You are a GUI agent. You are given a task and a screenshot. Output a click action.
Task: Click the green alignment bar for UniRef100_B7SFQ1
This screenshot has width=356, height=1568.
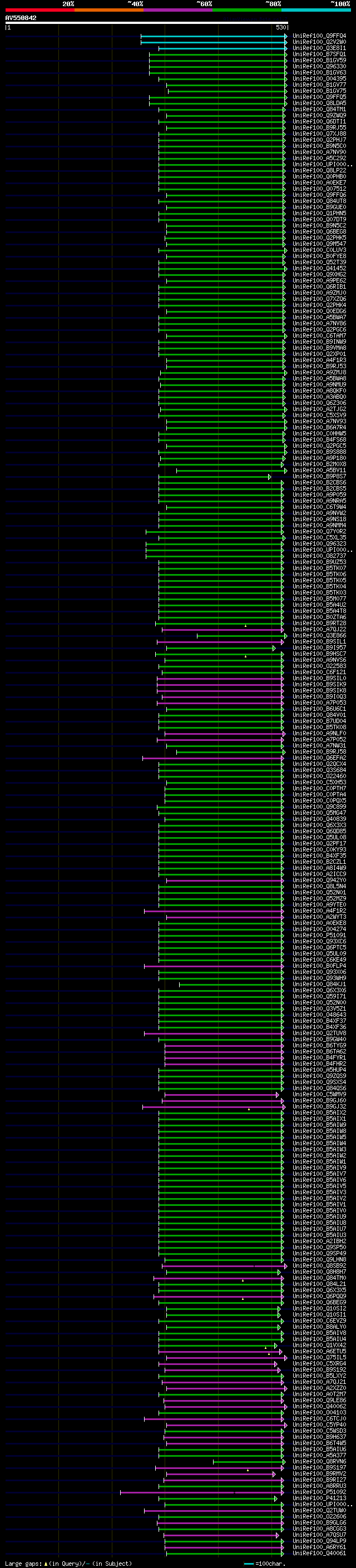coord(217,54)
